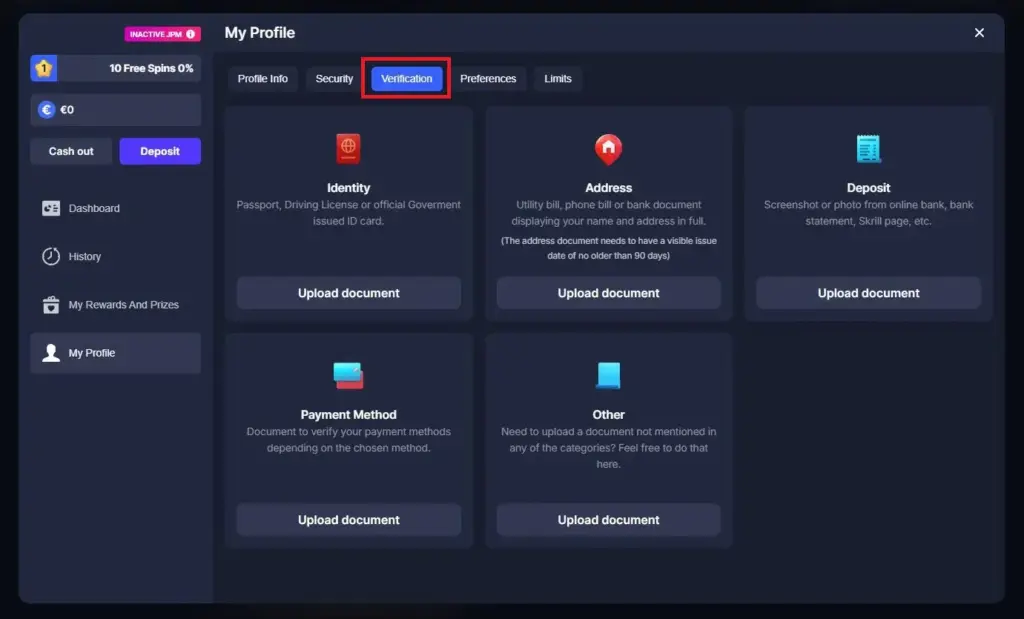Image resolution: width=1024 pixels, height=619 pixels.
Task: Click the 90 days address note text
Action: click(609, 248)
